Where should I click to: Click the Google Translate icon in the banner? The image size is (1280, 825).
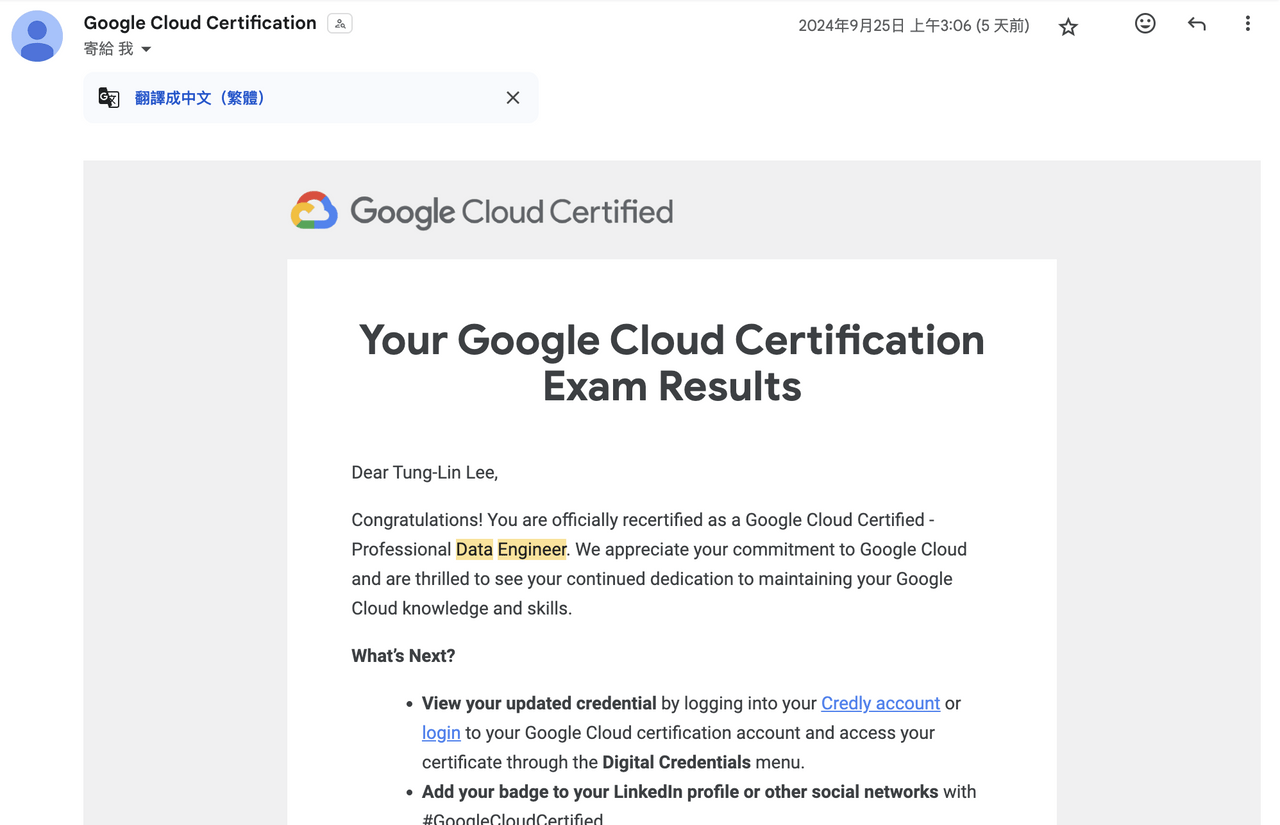[x=108, y=97]
